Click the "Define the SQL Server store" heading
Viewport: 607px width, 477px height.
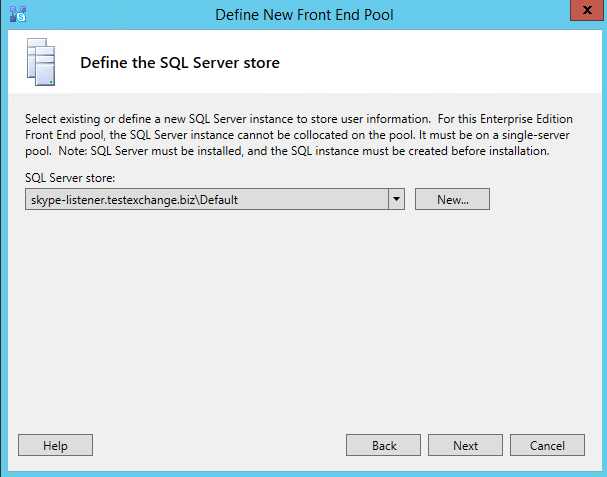[180, 63]
